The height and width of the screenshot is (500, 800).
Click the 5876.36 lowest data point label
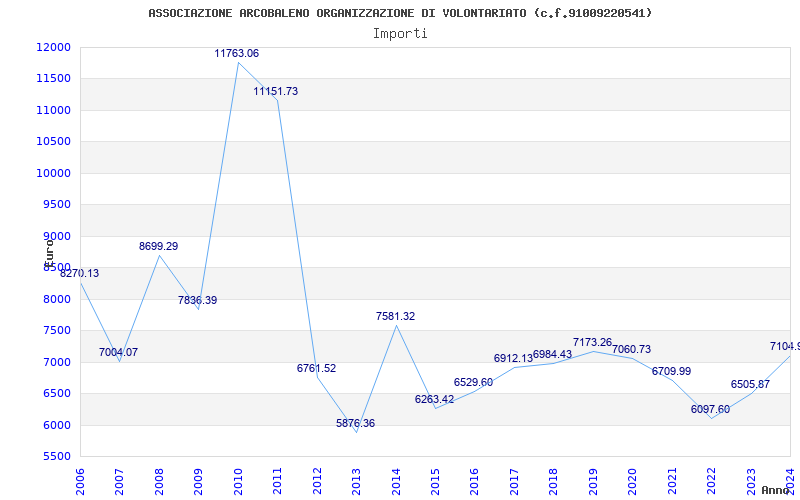coord(355,423)
